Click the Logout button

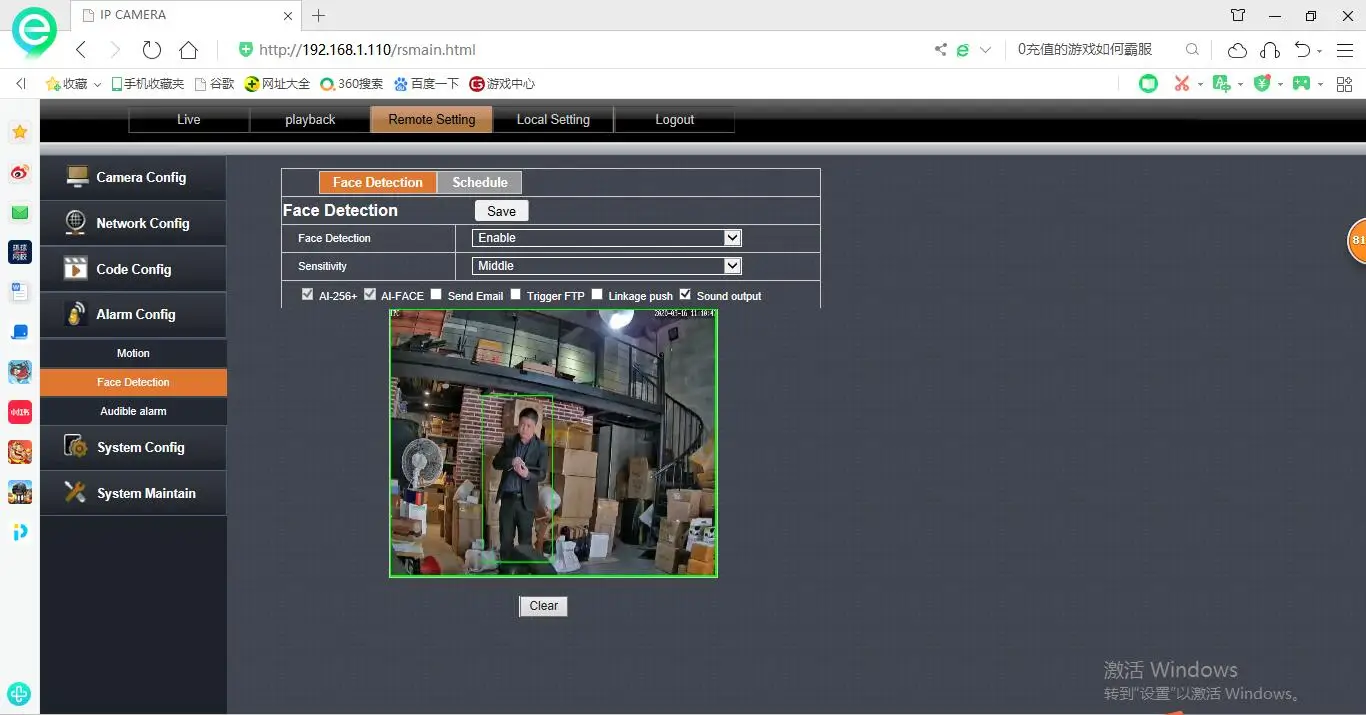tap(675, 119)
